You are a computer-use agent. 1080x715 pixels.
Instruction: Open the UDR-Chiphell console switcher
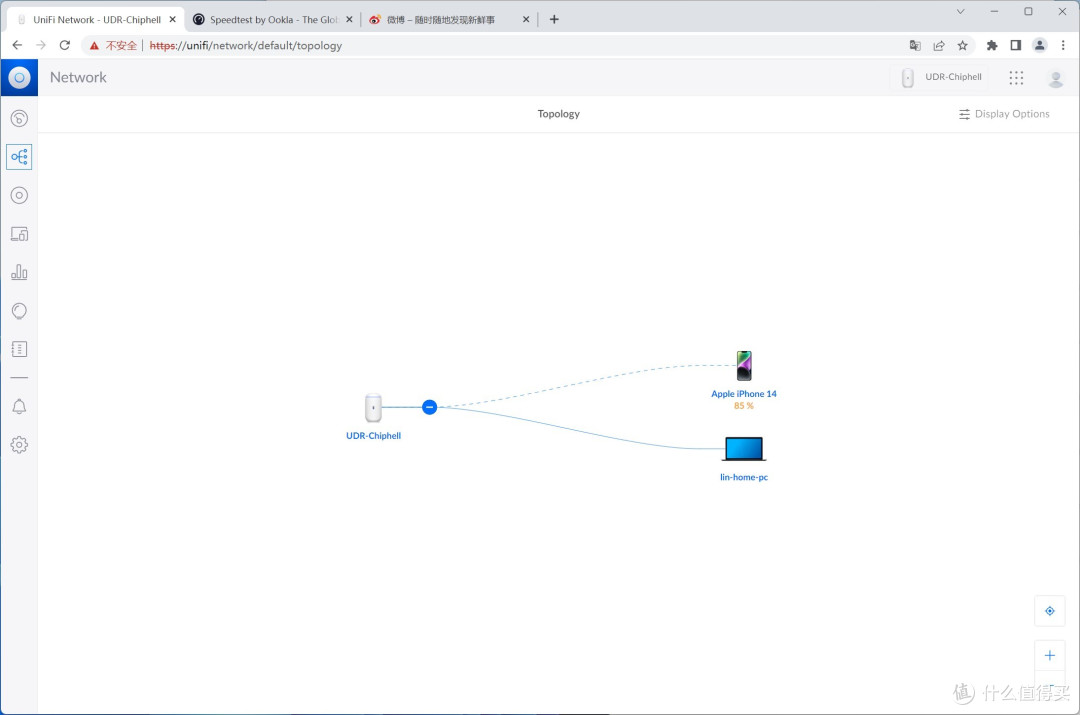tap(941, 77)
